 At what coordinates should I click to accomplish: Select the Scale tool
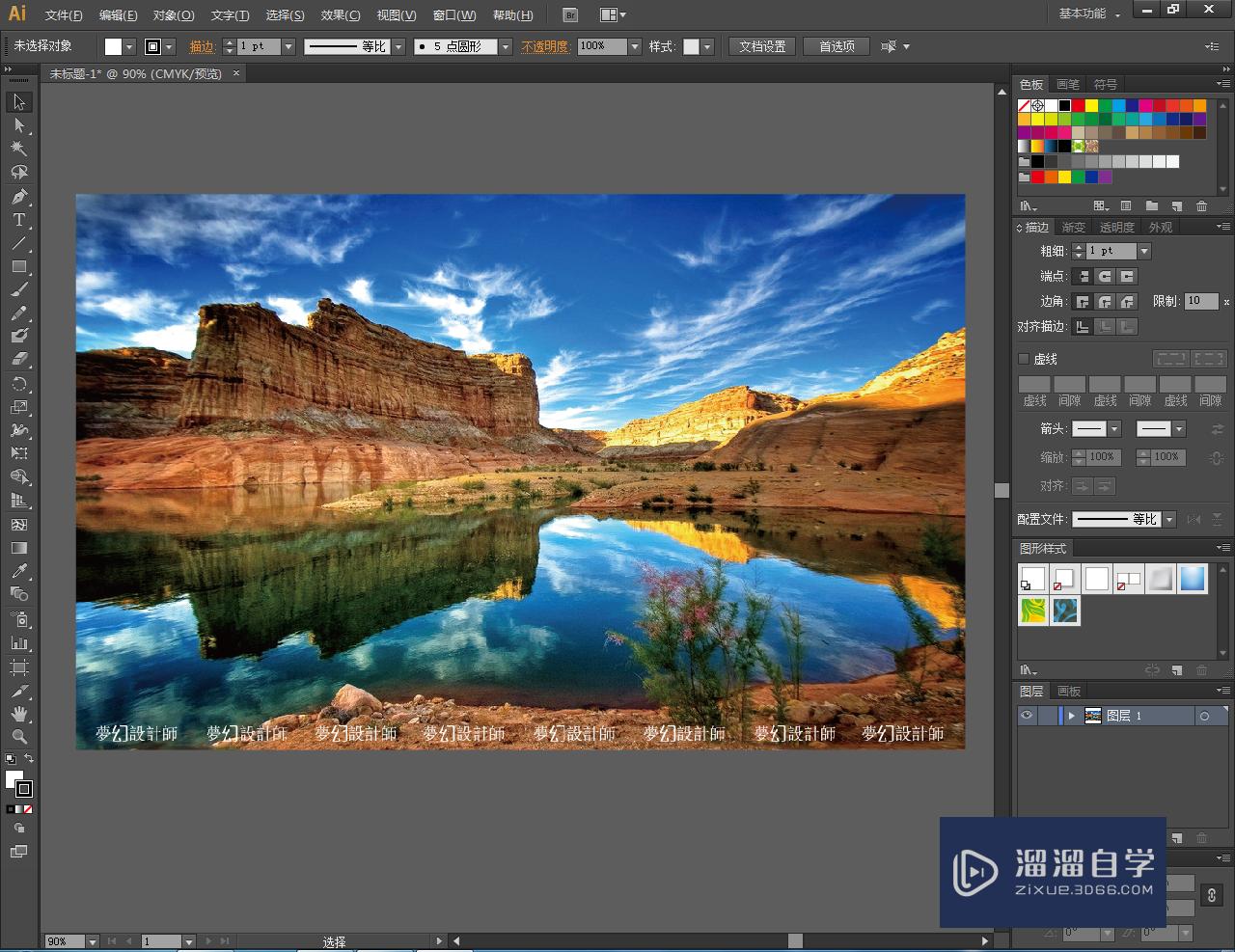(x=19, y=407)
